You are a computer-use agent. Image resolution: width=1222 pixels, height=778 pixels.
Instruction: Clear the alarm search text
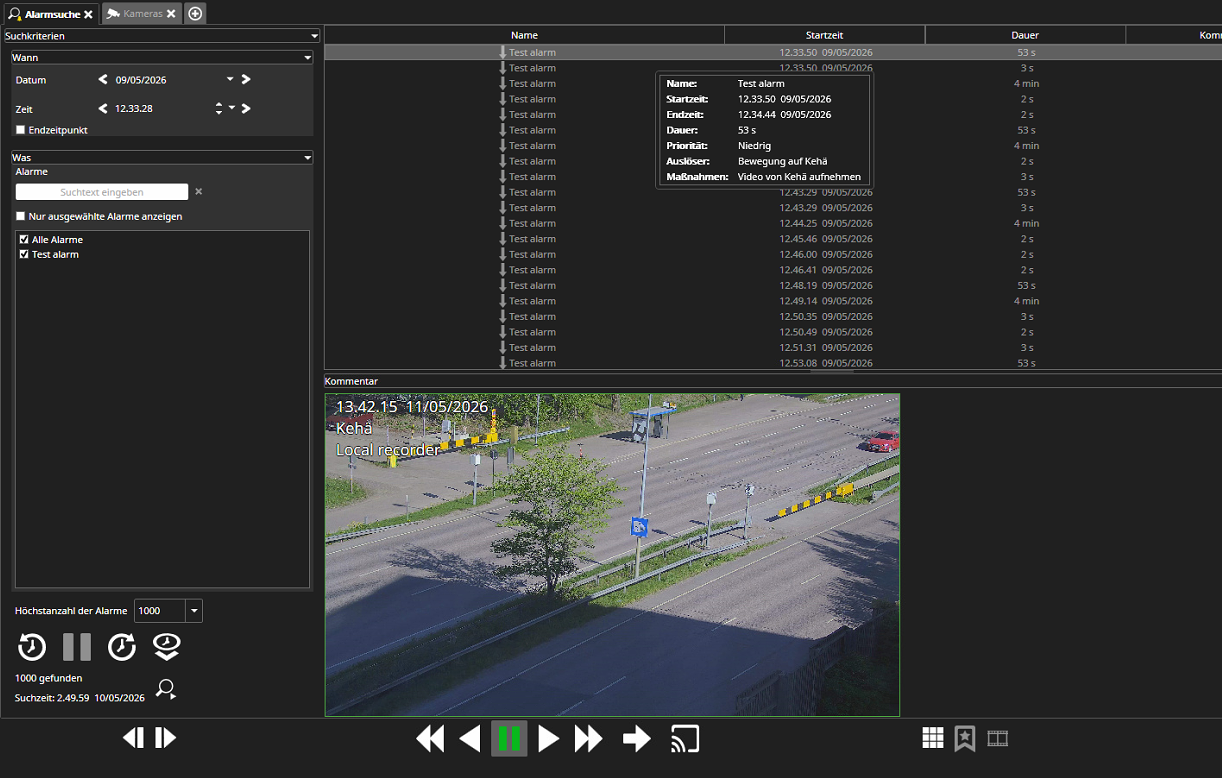pyautogui.click(x=198, y=192)
